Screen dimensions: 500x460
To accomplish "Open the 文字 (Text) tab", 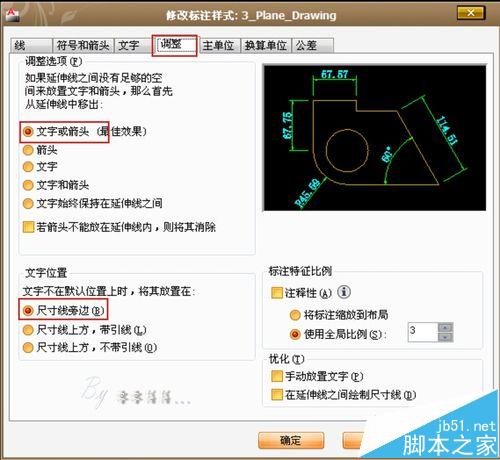I will point(132,45).
